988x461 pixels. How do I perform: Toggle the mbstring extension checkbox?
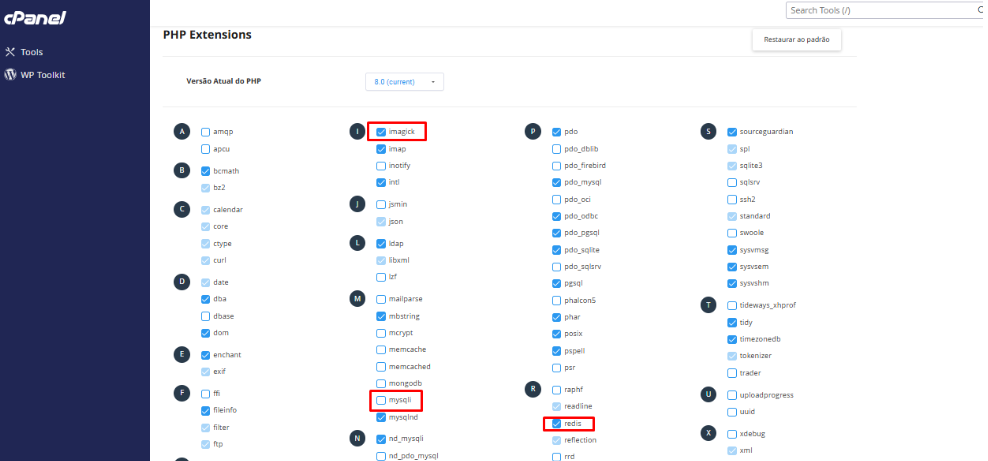pyautogui.click(x=381, y=316)
